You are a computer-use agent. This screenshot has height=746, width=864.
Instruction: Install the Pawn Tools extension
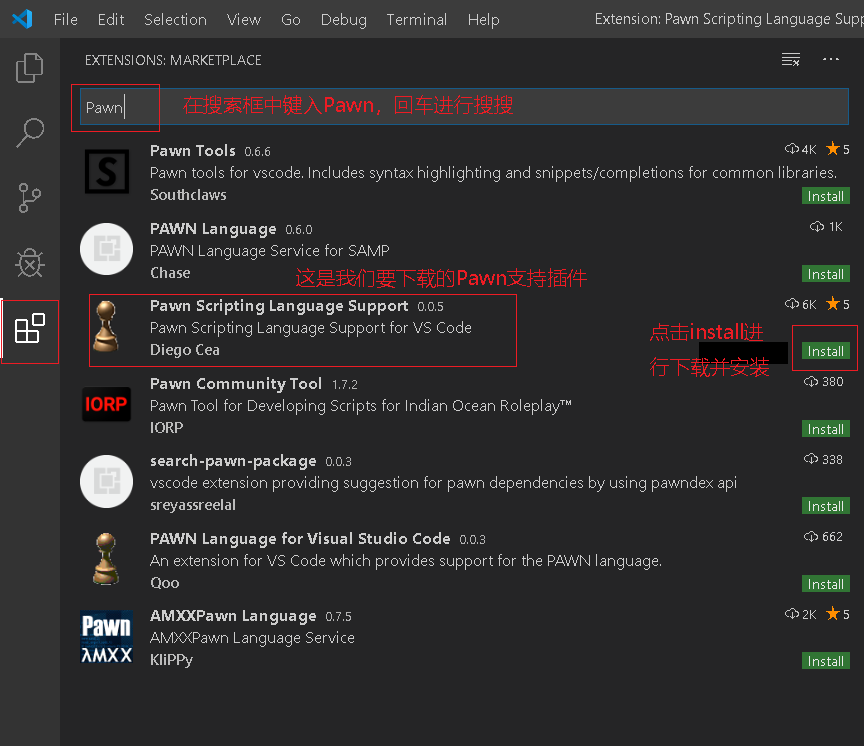(x=825, y=196)
